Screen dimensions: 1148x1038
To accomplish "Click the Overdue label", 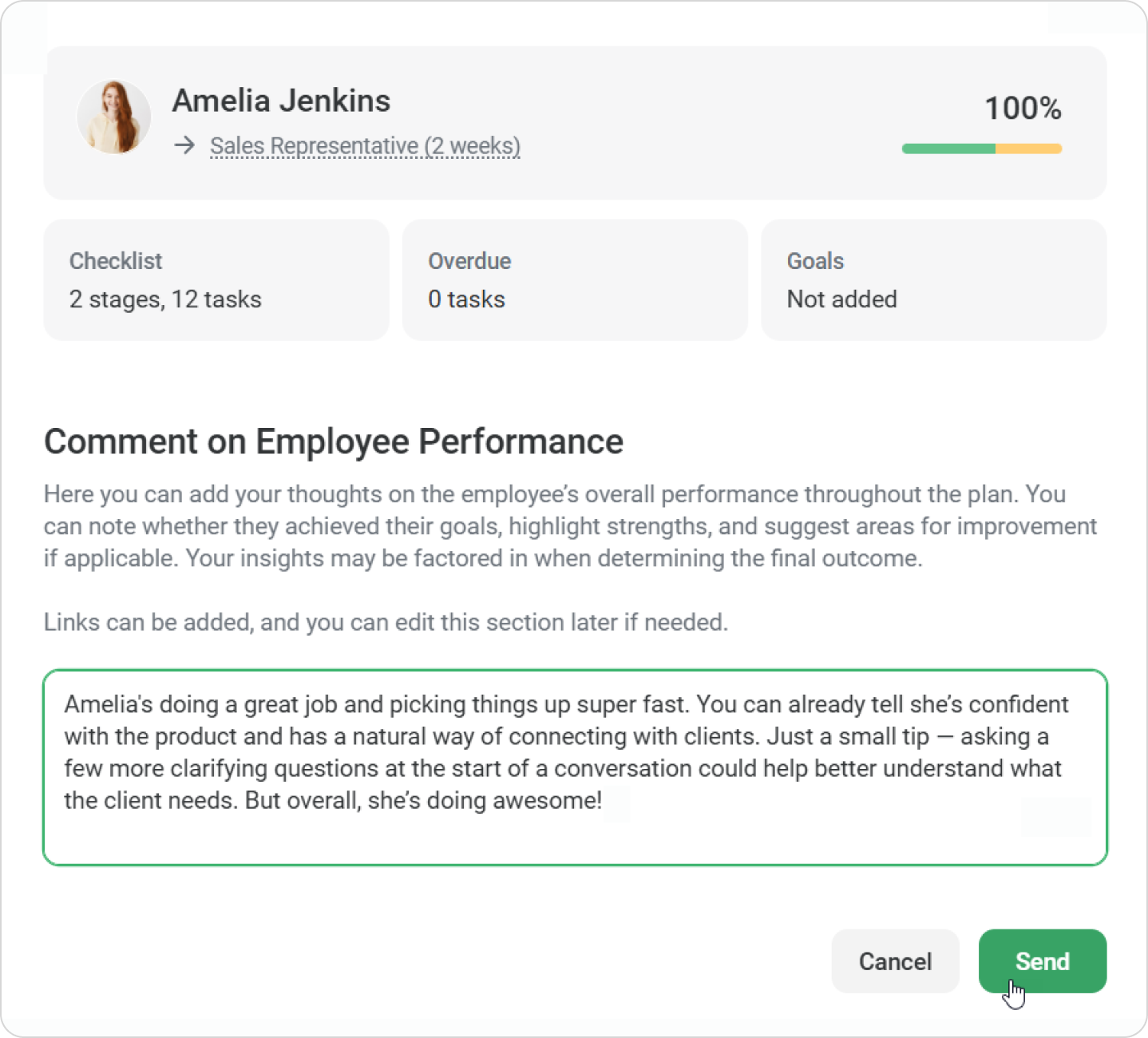I will (469, 261).
